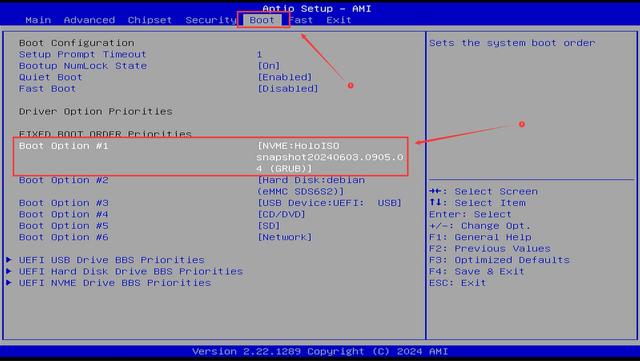Switch to the Advanced tab

[89, 20]
